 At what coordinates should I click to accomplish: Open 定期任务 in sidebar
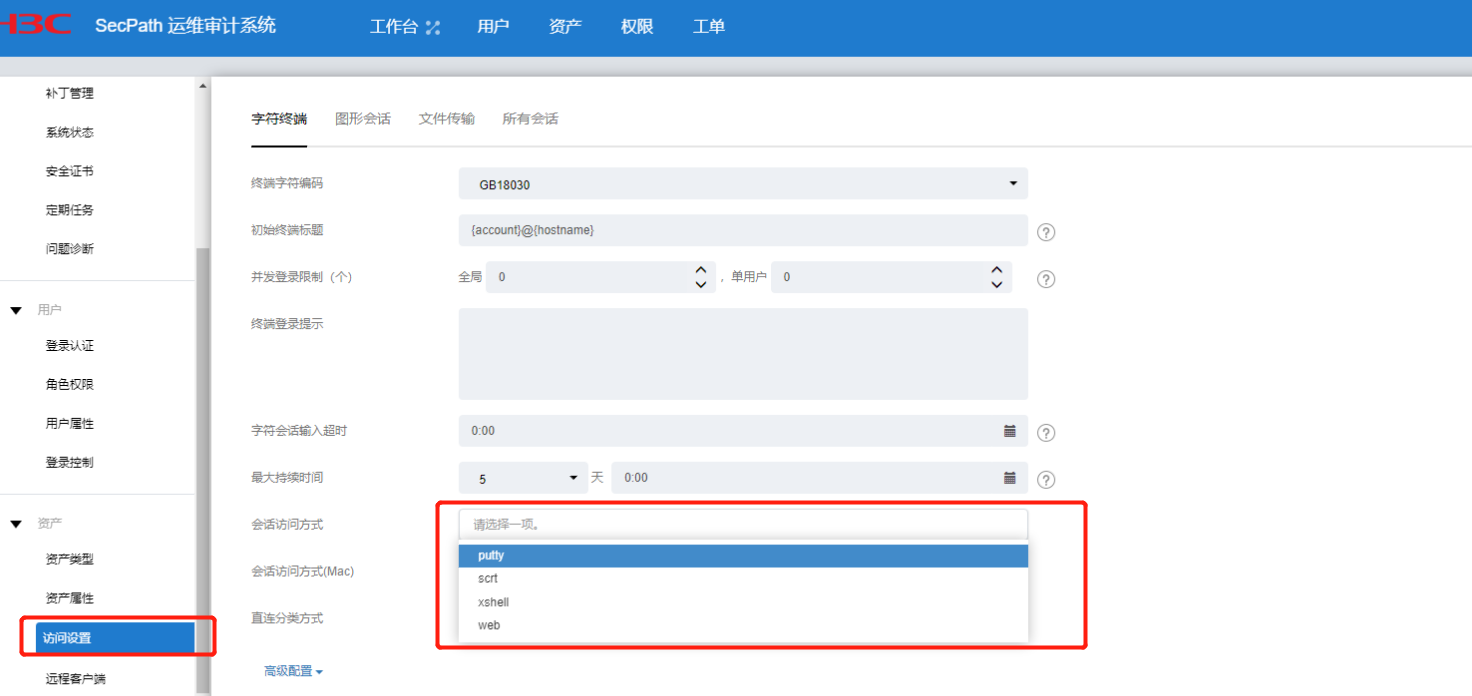(70, 210)
